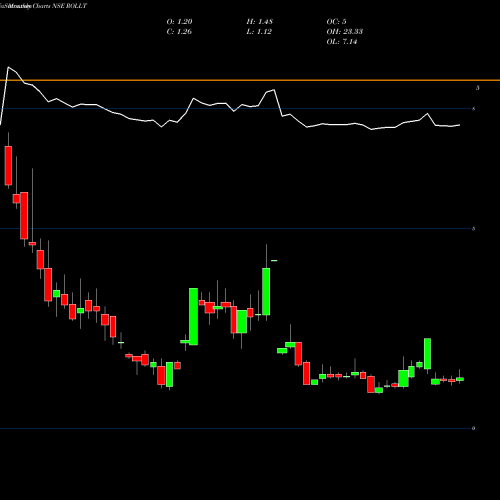Click the 'OH: 23.33' percentage value
The width and height of the screenshot is (500, 500).
click(x=345, y=32)
